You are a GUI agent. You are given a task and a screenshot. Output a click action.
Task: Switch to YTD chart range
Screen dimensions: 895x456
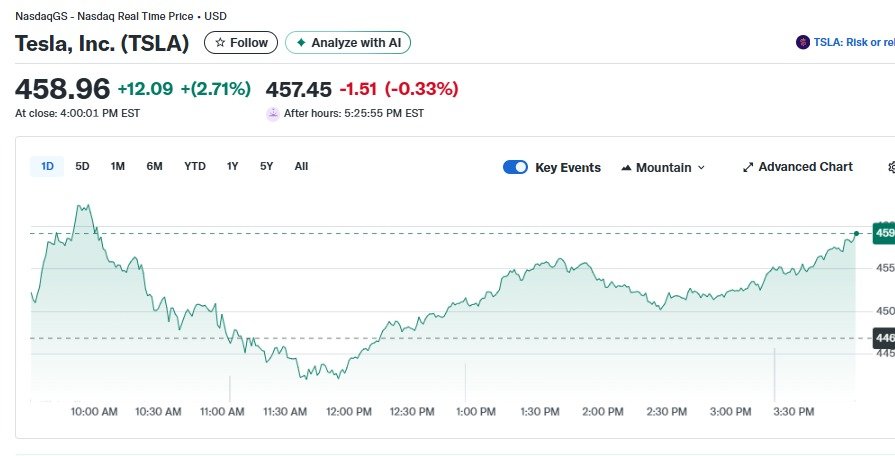point(195,166)
